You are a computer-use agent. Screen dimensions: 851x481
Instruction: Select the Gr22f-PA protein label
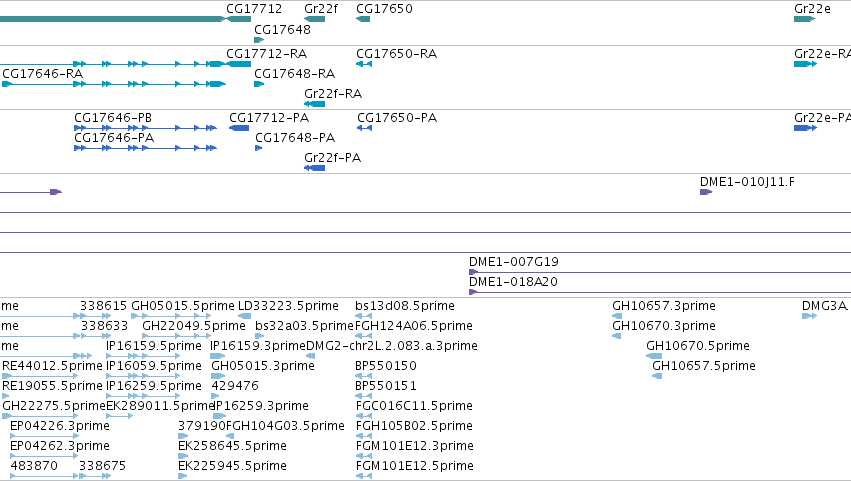[x=332, y=157]
